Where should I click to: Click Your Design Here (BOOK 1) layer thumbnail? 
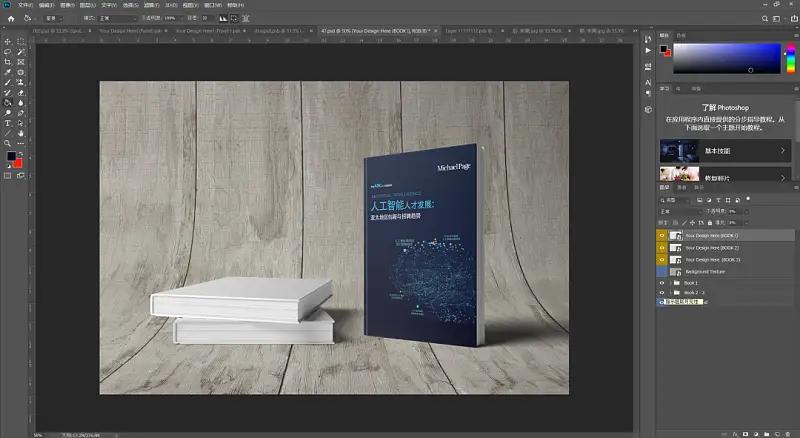676,235
